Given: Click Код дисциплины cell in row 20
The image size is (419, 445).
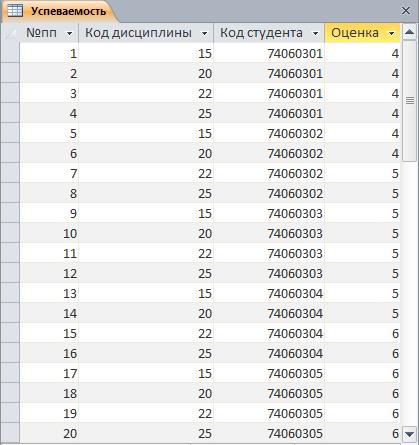Looking at the screenshot, I should click(146, 433).
